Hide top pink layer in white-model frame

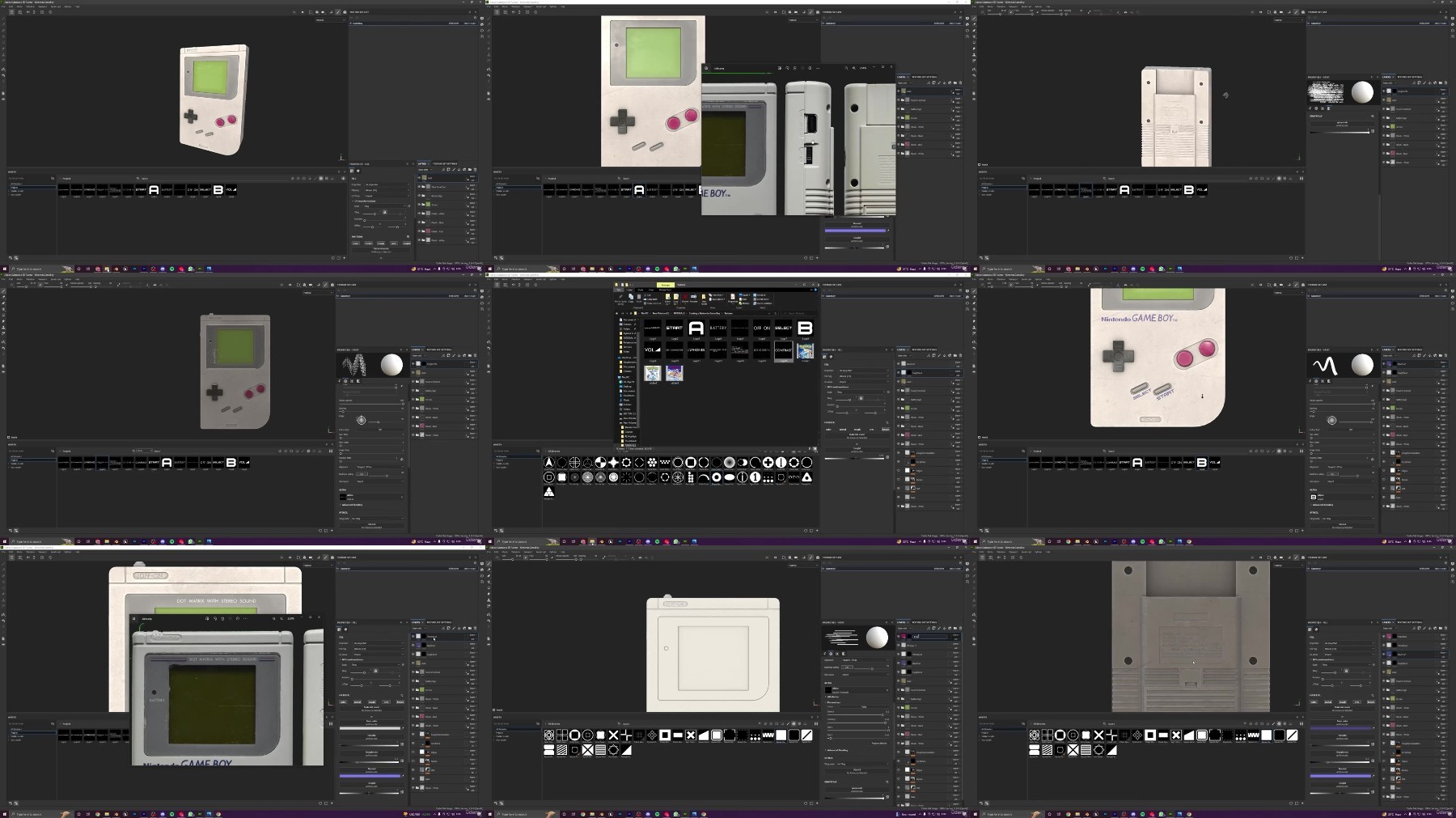coord(899,637)
